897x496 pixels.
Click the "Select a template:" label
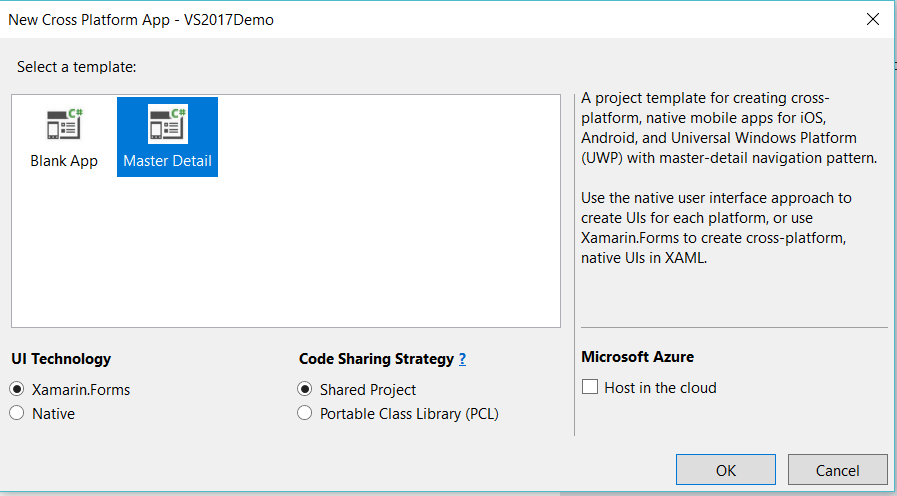(x=77, y=67)
